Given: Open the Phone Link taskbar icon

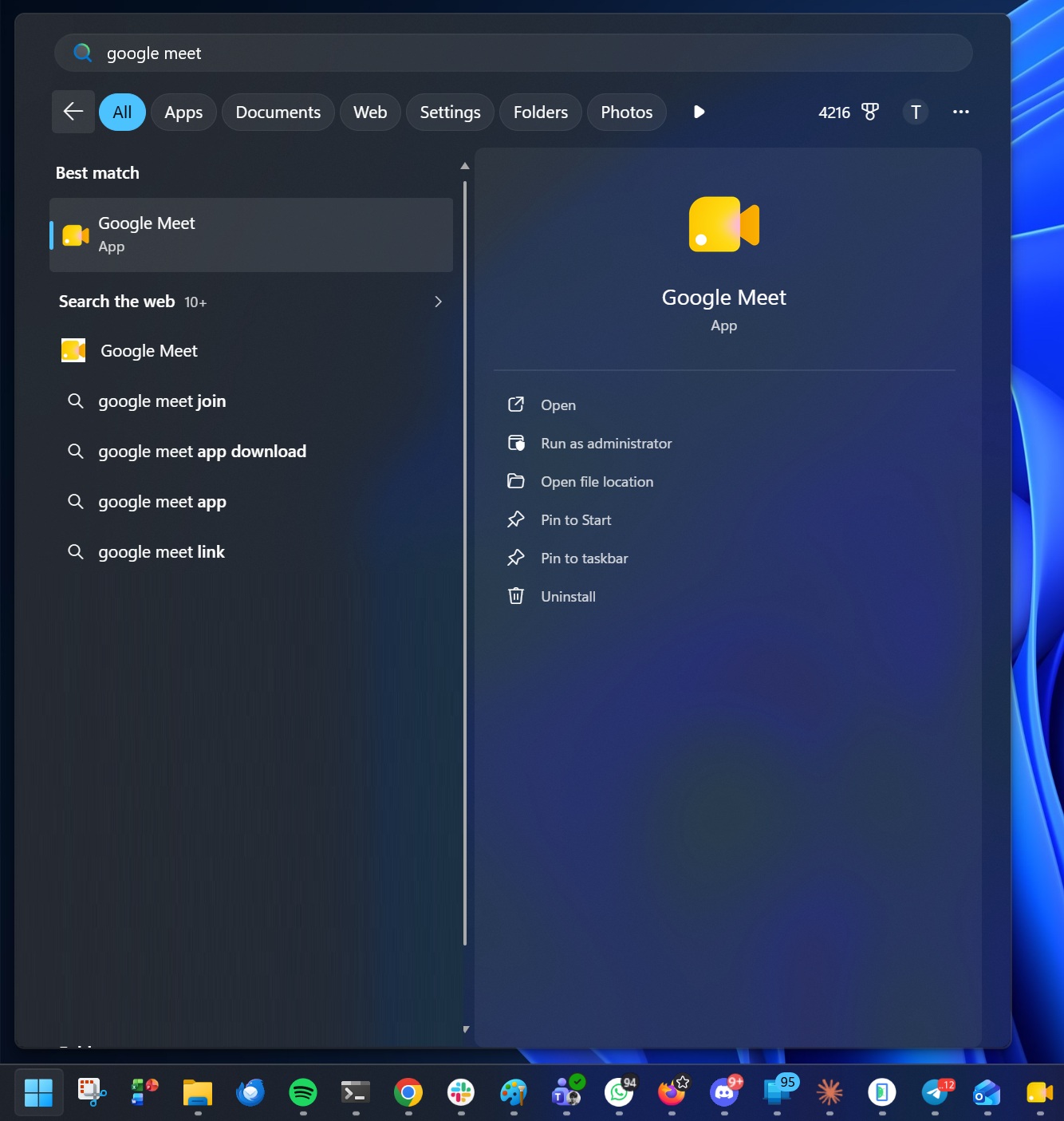Looking at the screenshot, I should coord(882,1092).
